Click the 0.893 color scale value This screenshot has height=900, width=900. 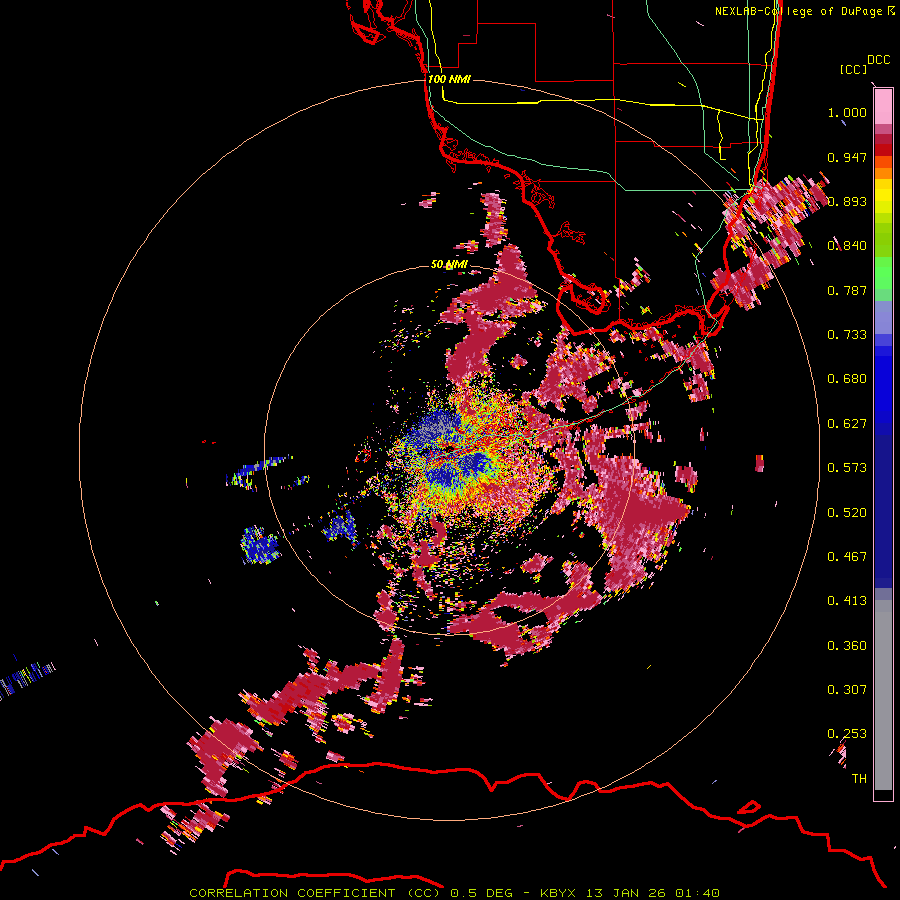click(x=847, y=201)
